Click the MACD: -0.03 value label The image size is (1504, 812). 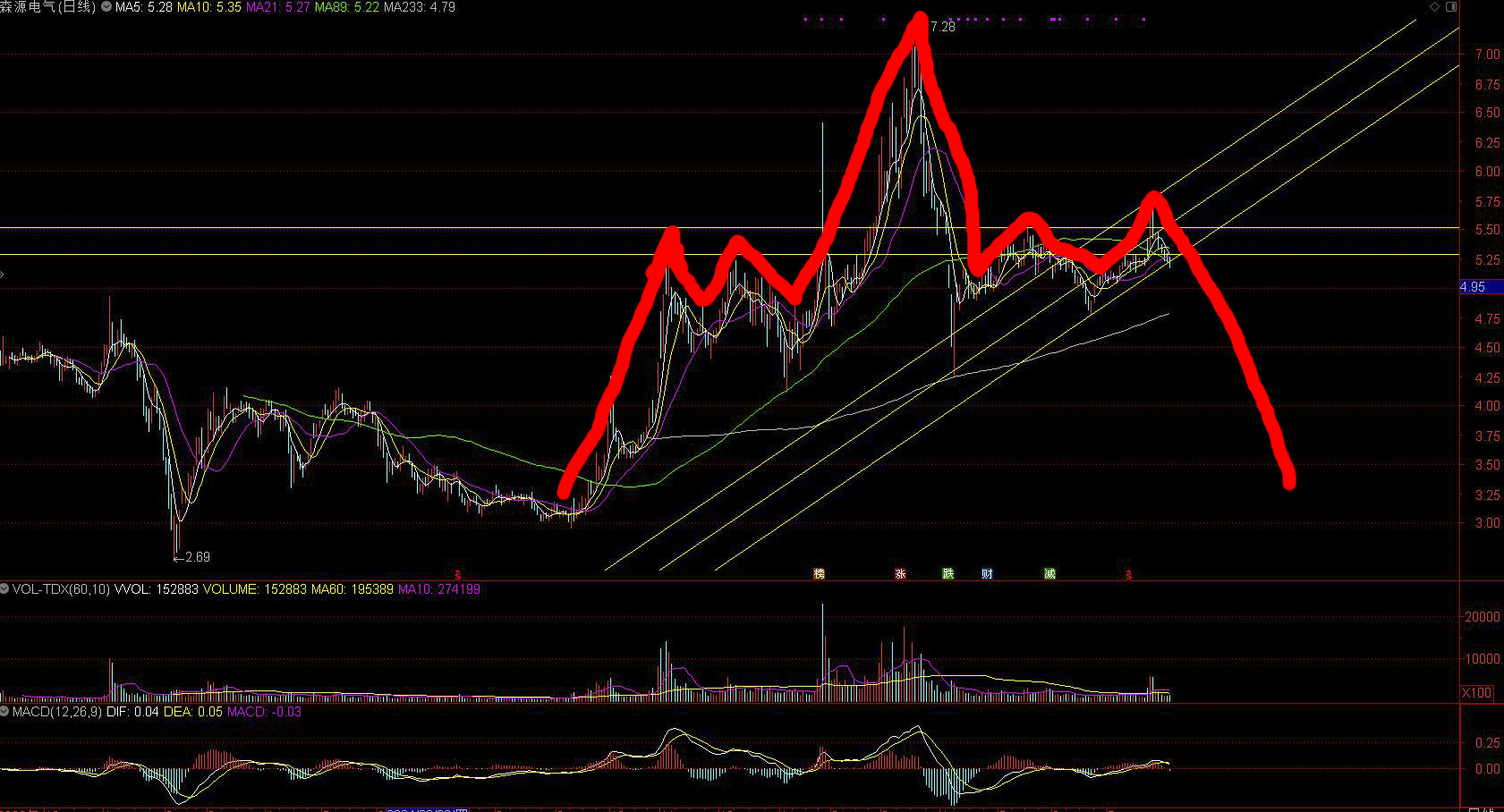pos(264,712)
